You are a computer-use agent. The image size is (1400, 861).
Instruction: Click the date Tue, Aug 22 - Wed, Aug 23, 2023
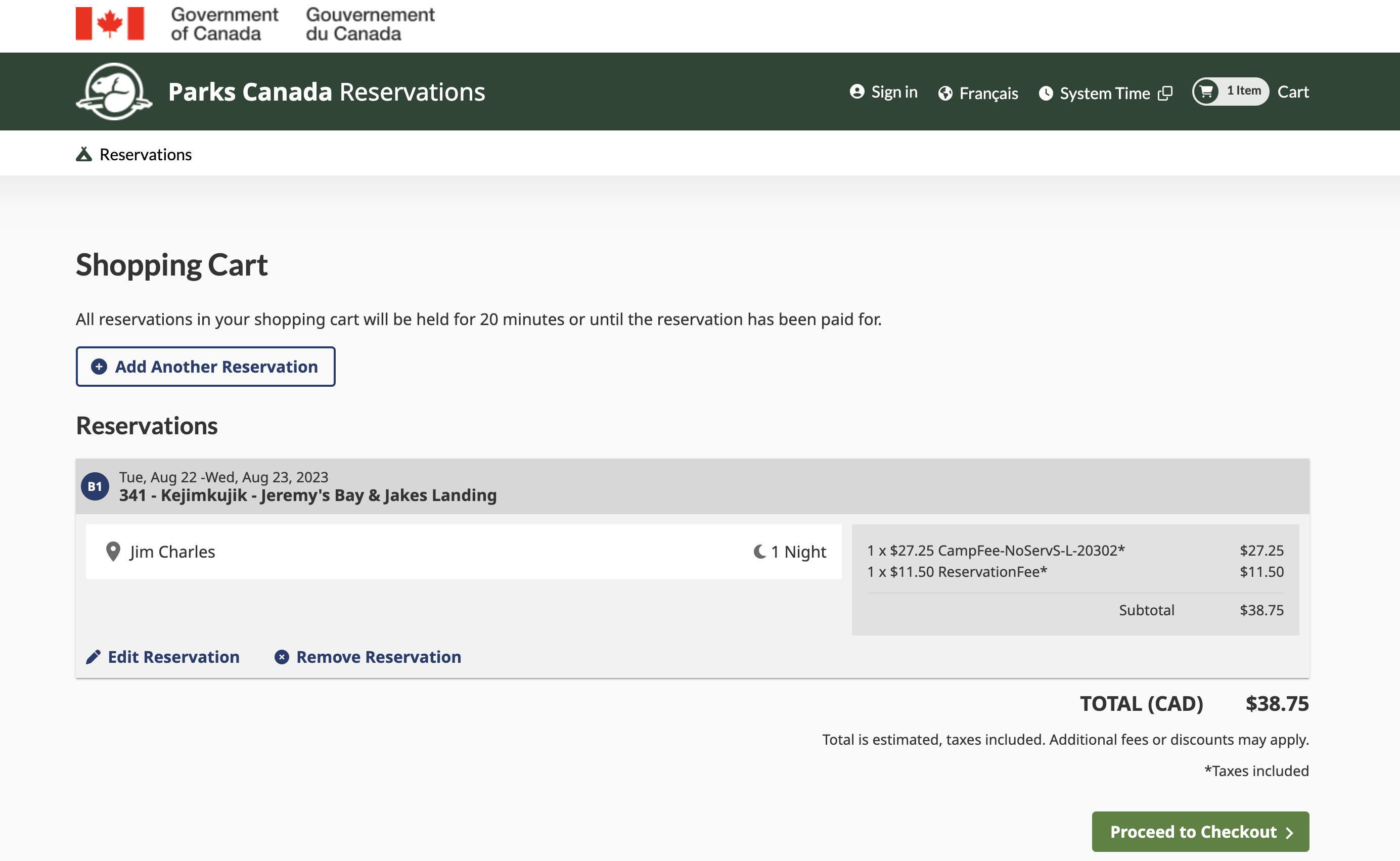point(224,477)
